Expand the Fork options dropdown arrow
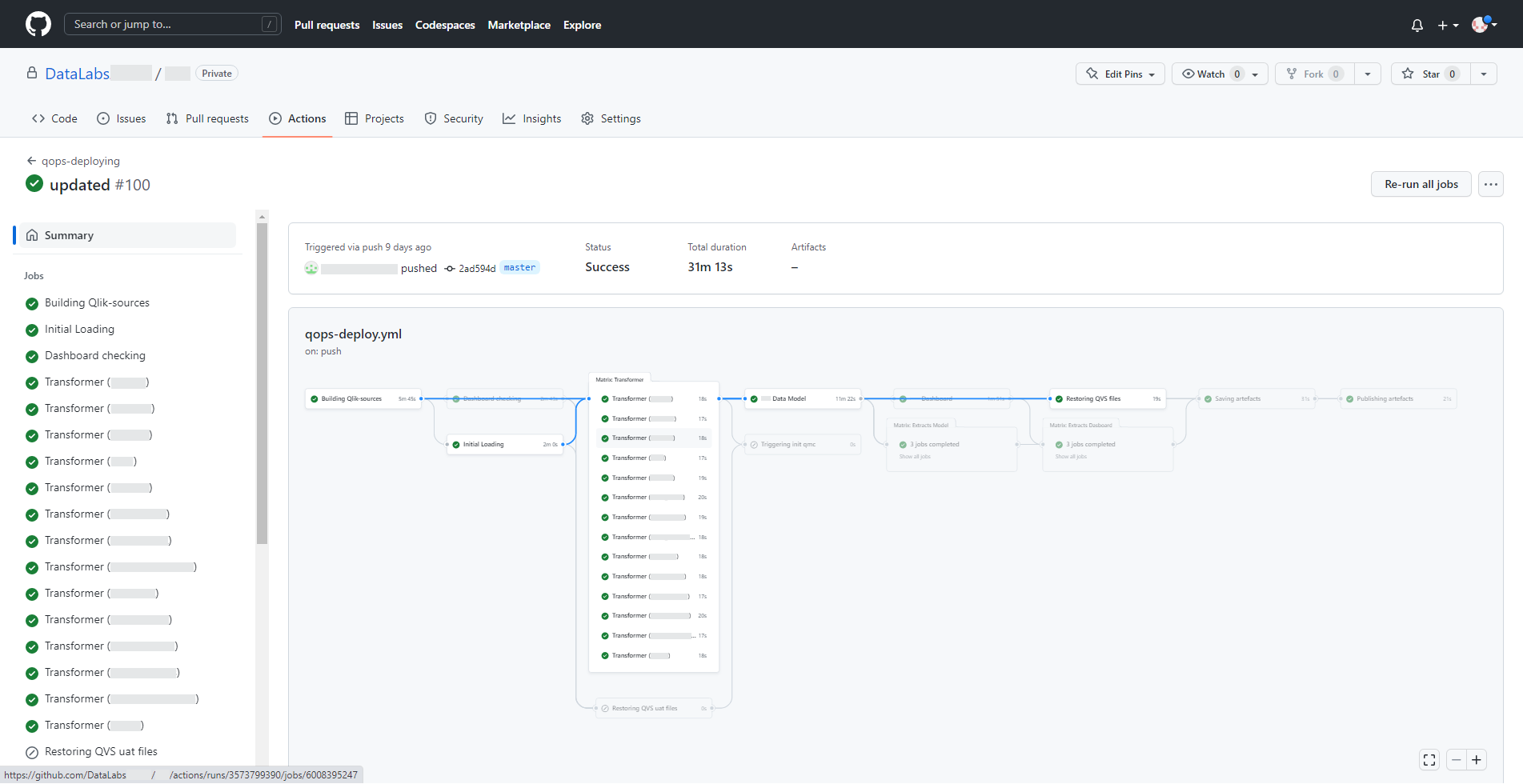Image resolution: width=1523 pixels, height=784 pixels. tap(1368, 74)
